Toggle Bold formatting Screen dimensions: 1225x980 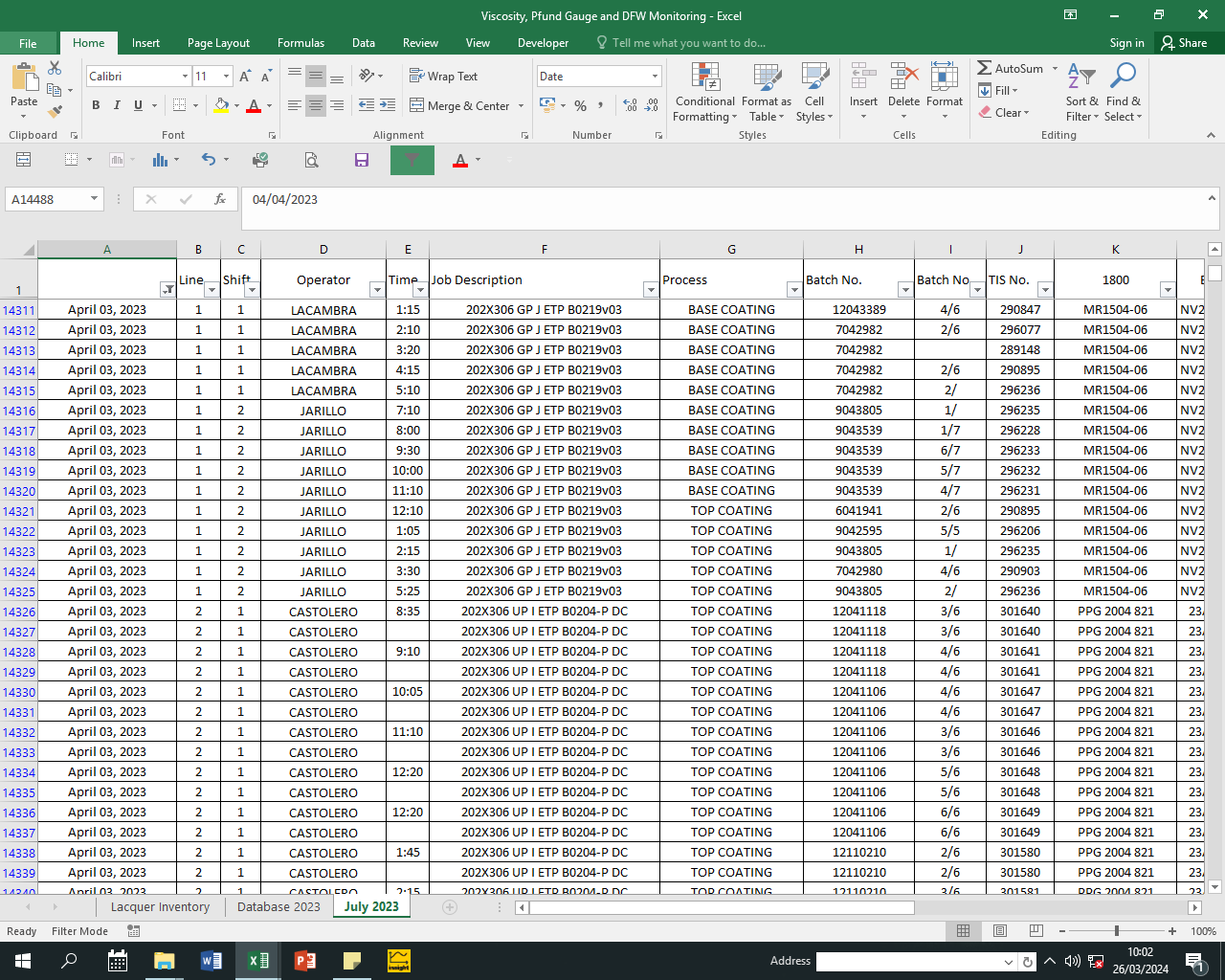click(x=96, y=105)
